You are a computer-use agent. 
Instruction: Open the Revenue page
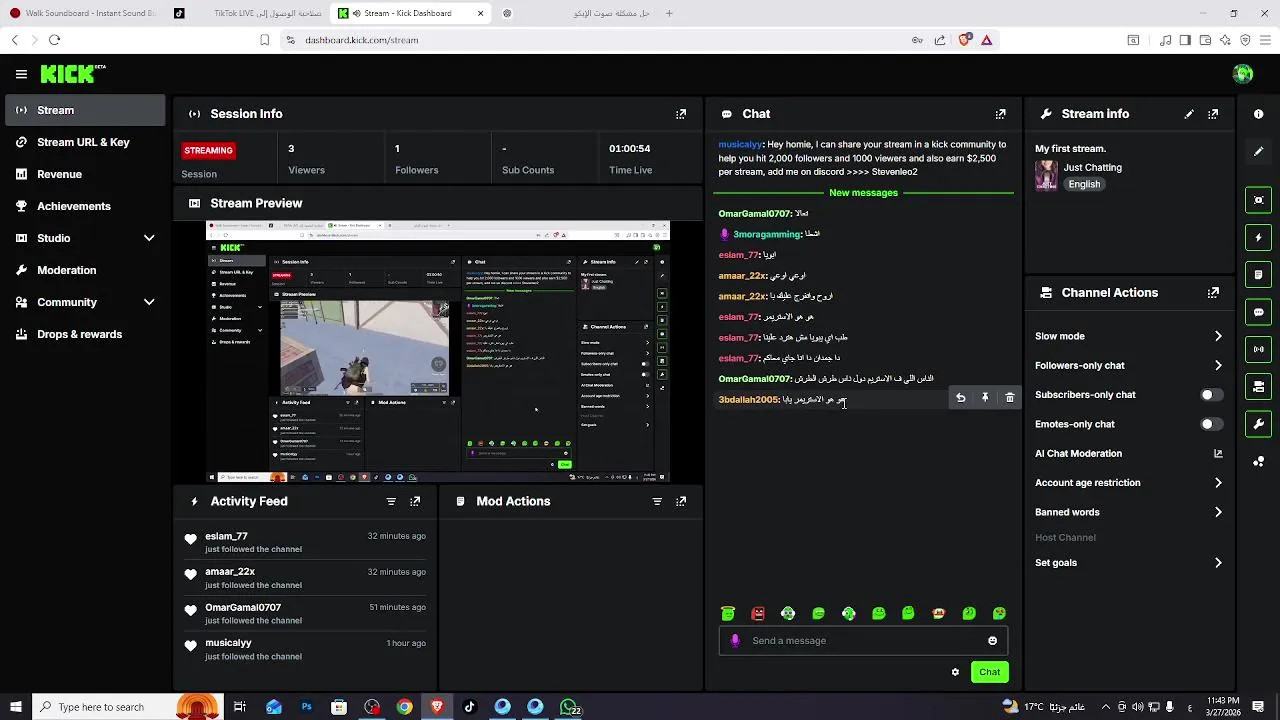[86, 174]
